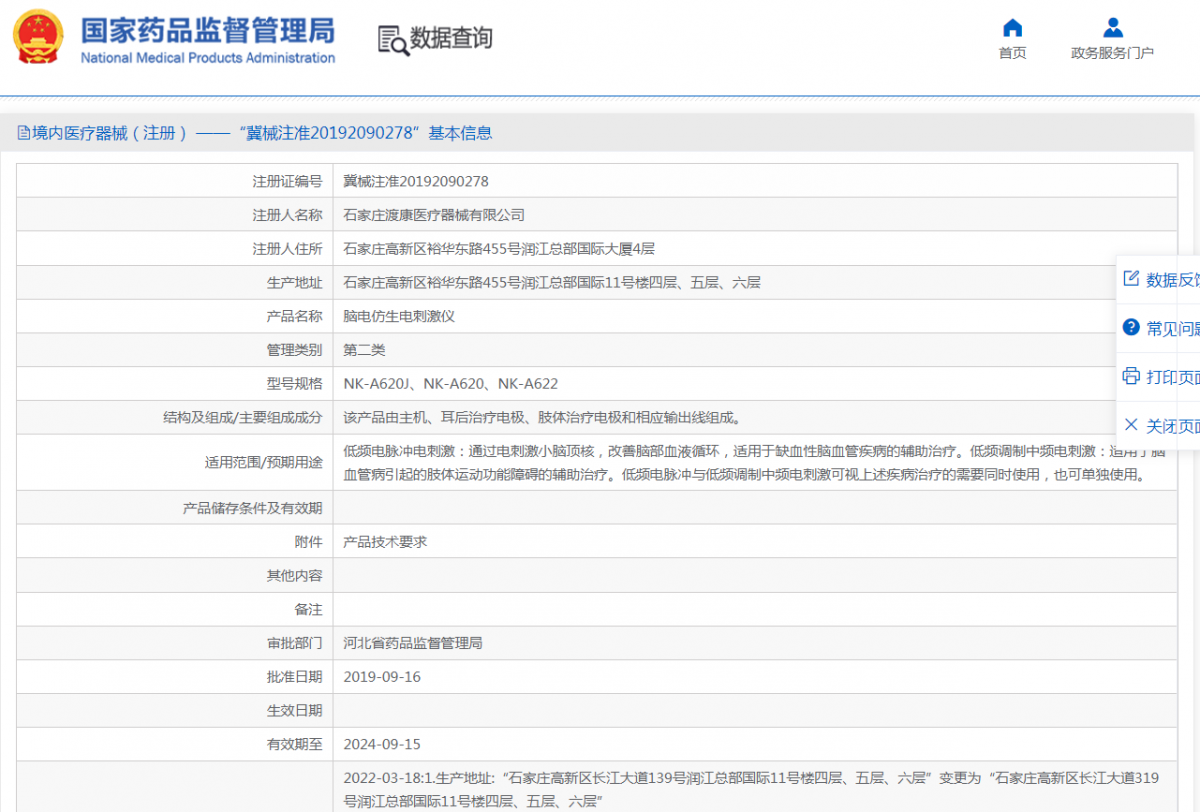Click the NMPA national emblem logo
The height and width of the screenshot is (812, 1200).
point(36,37)
